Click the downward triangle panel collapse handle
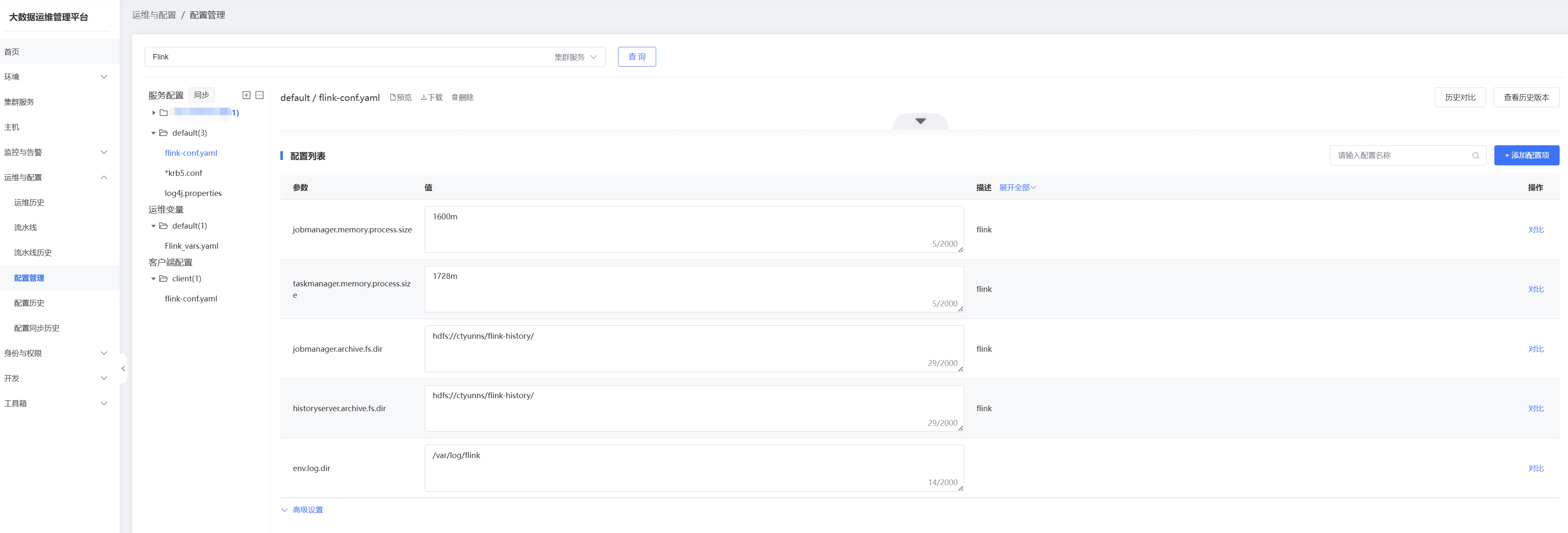Viewport: 1568px width, 533px height. pyautogui.click(x=920, y=121)
